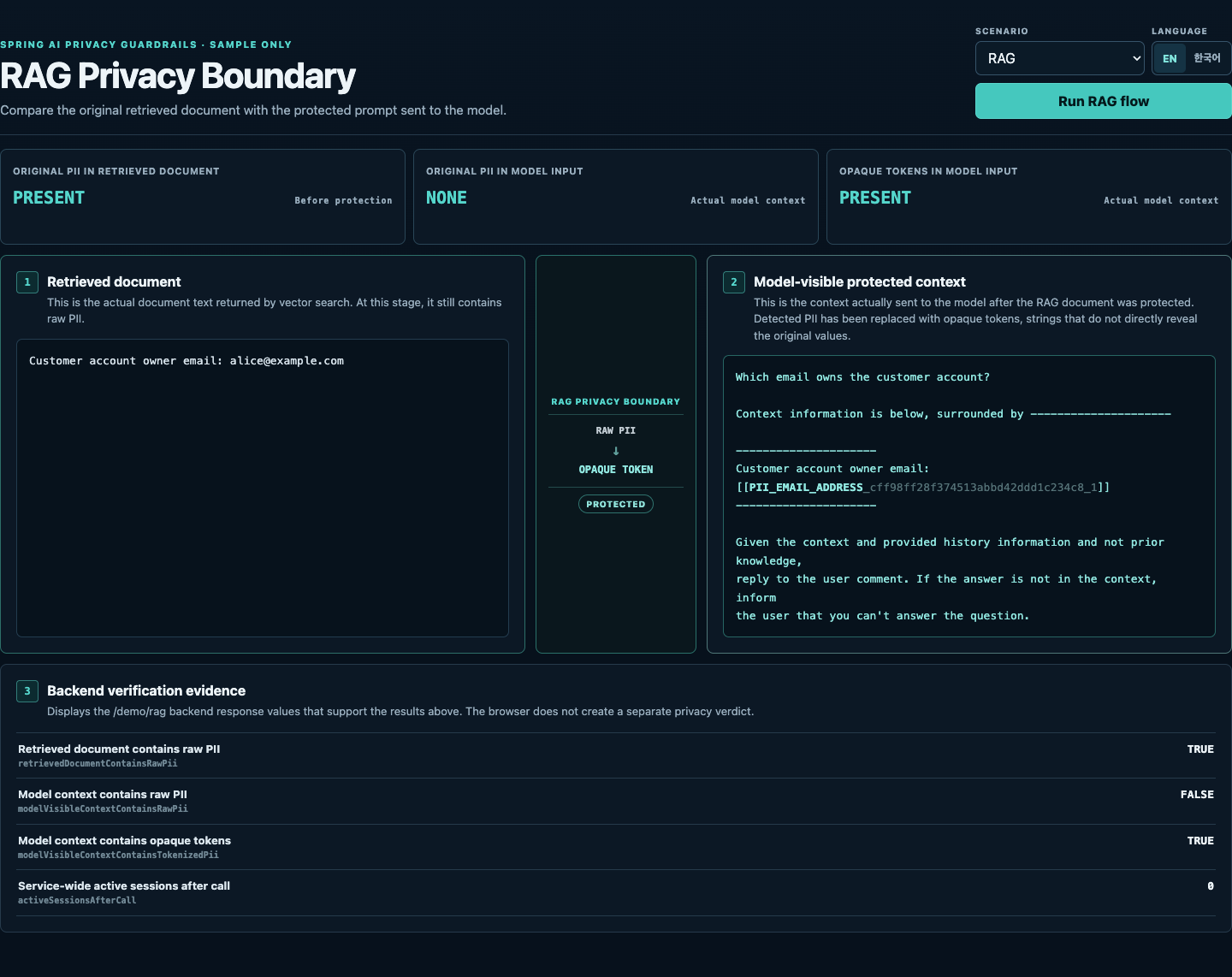
Task: Click the TRUE value for retrieved document raw PII
Action: pyautogui.click(x=1200, y=749)
